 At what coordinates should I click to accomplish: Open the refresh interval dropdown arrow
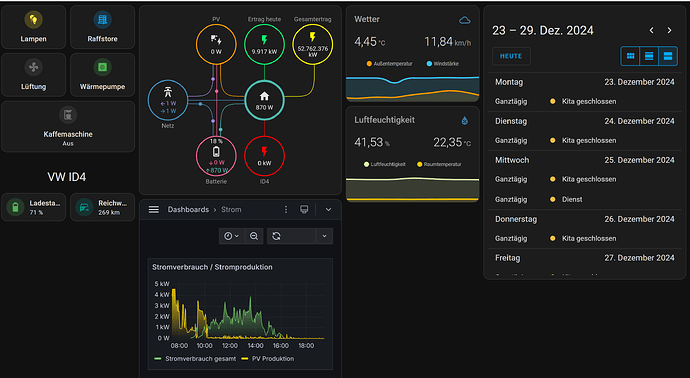[324, 236]
